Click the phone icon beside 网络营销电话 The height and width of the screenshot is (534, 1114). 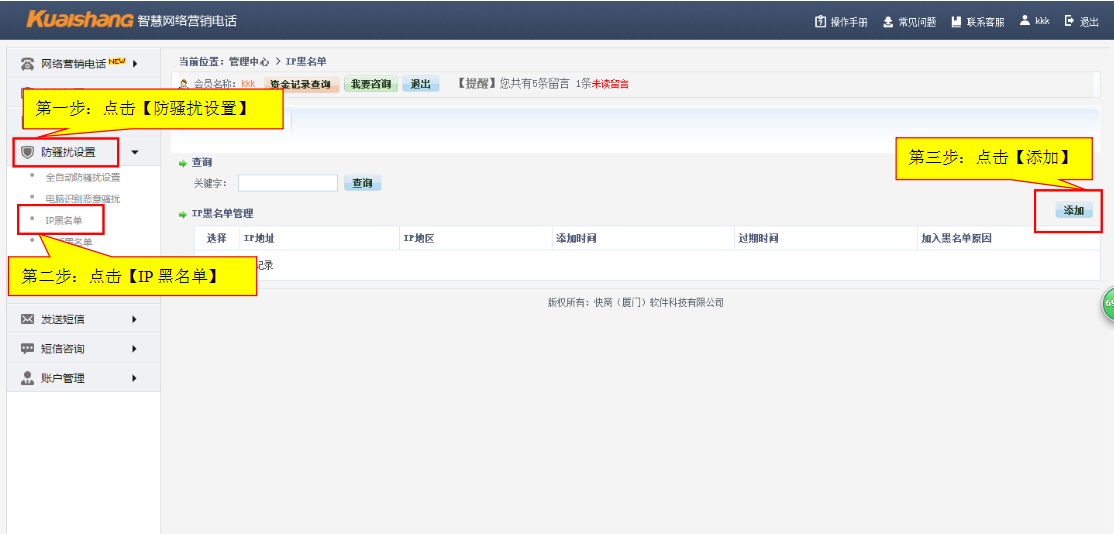pyautogui.click(x=28, y=64)
